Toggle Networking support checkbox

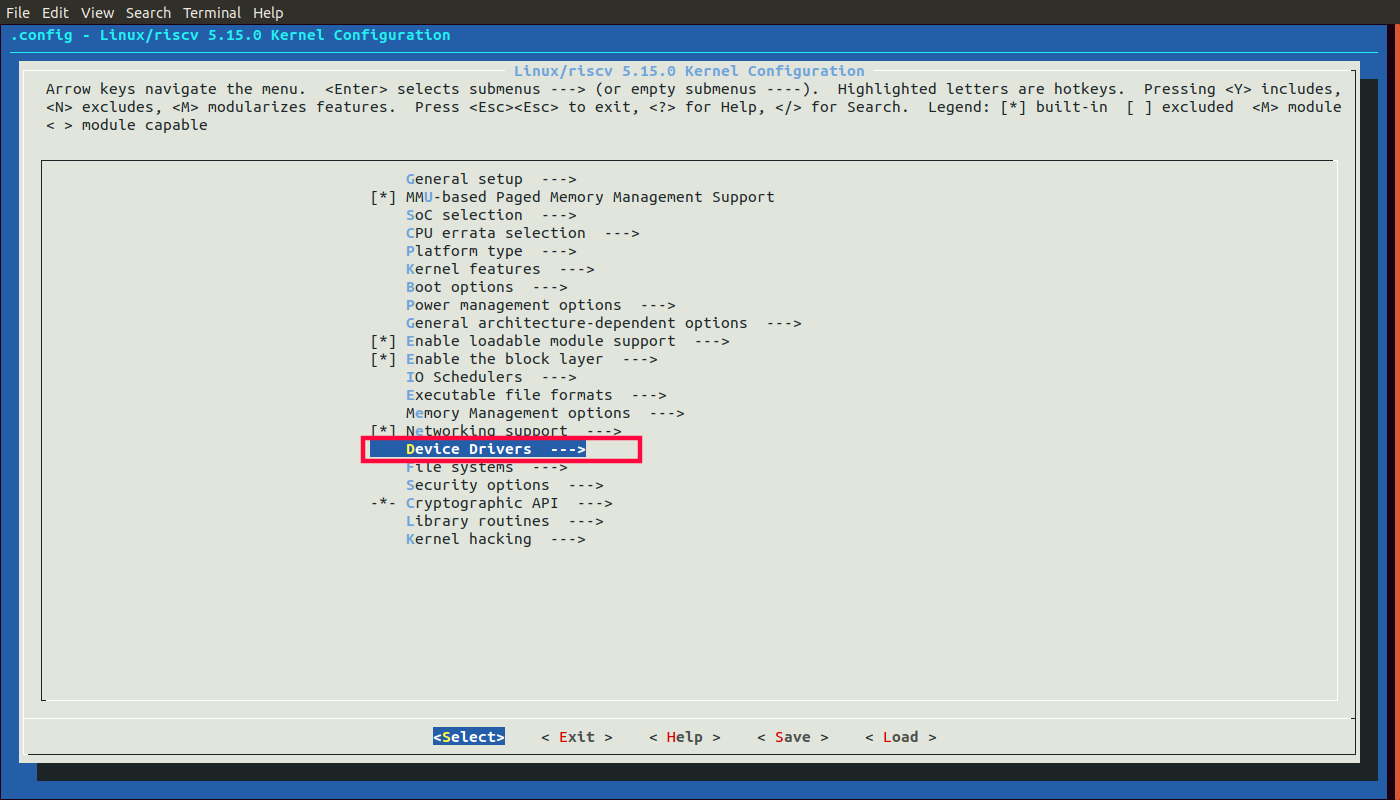click(x=384, y=431)
